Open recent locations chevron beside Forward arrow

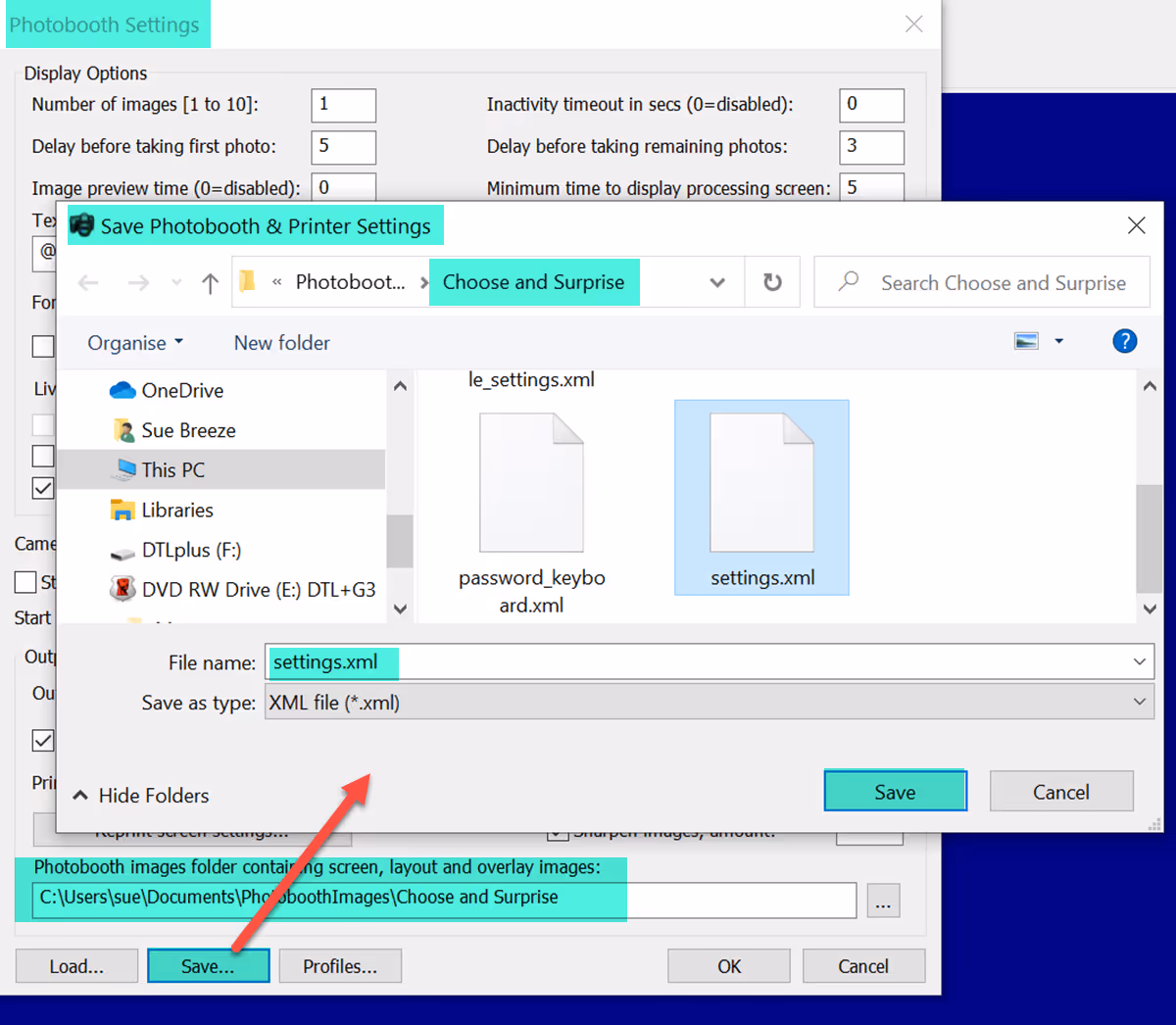[176, 283]
